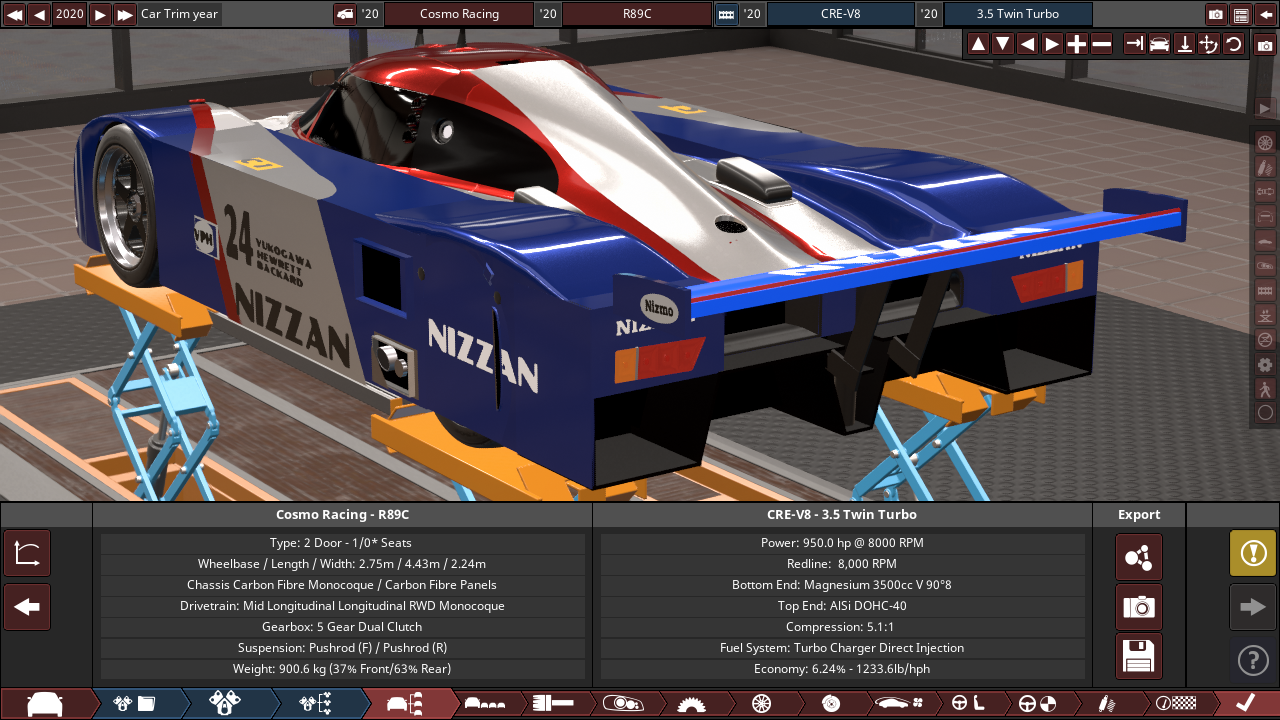Click the engine family icon in top bar
1280x720 pixels.
point(726,14)
